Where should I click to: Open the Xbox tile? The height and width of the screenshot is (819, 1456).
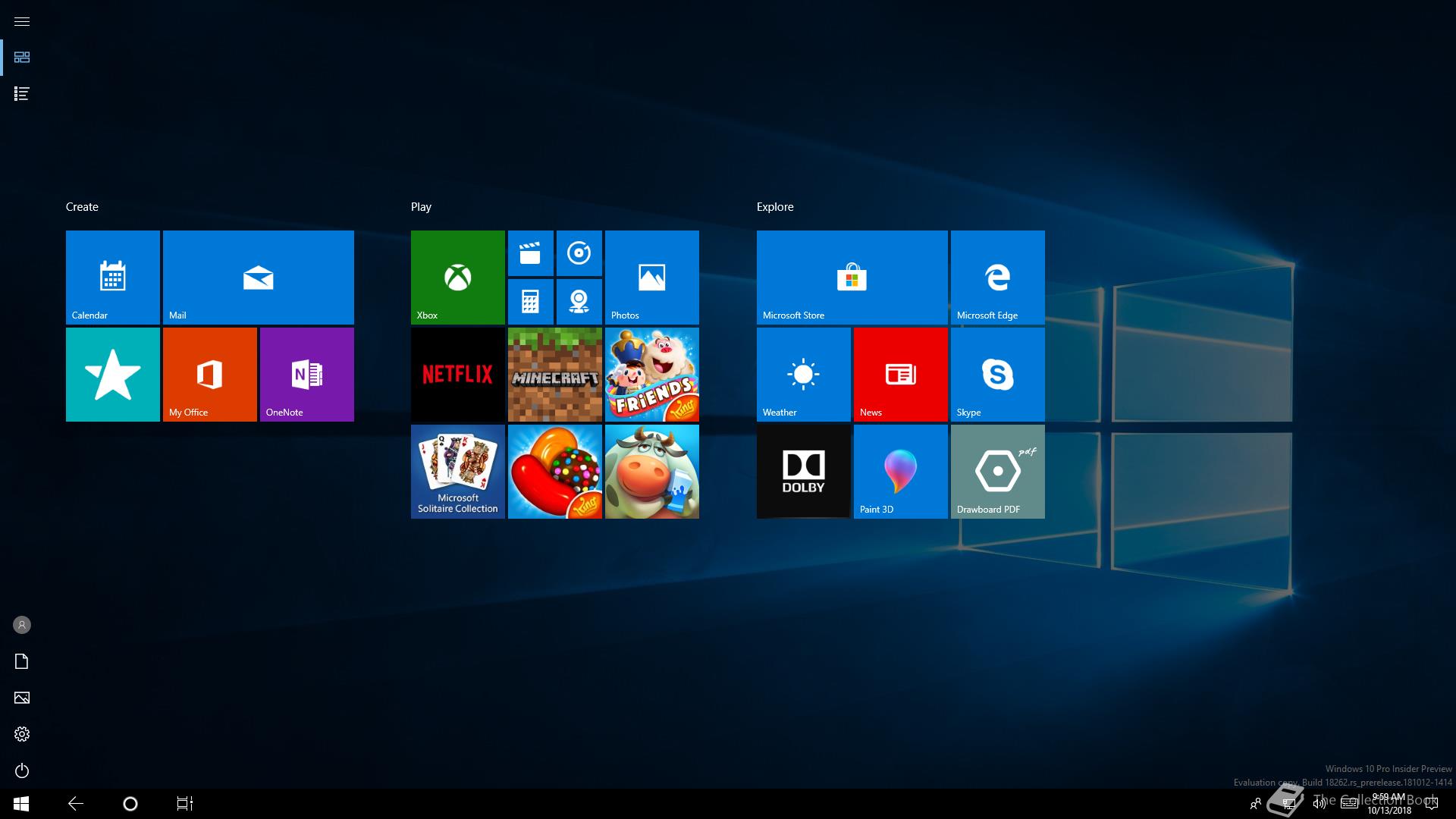click(458, 278)
